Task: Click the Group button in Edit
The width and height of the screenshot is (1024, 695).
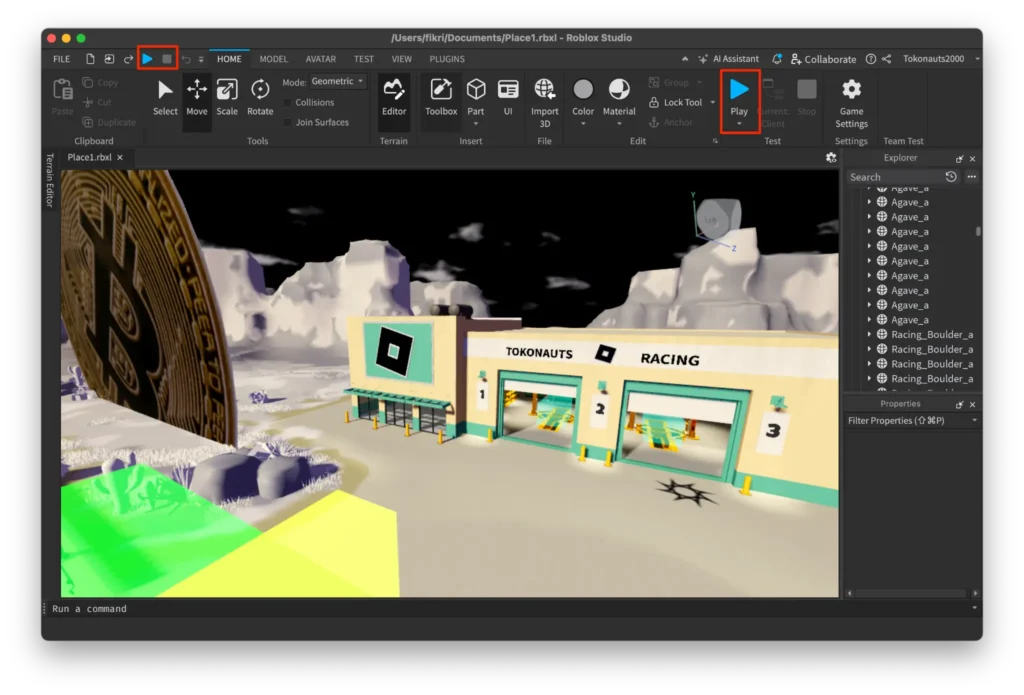Action: (669, 83)
